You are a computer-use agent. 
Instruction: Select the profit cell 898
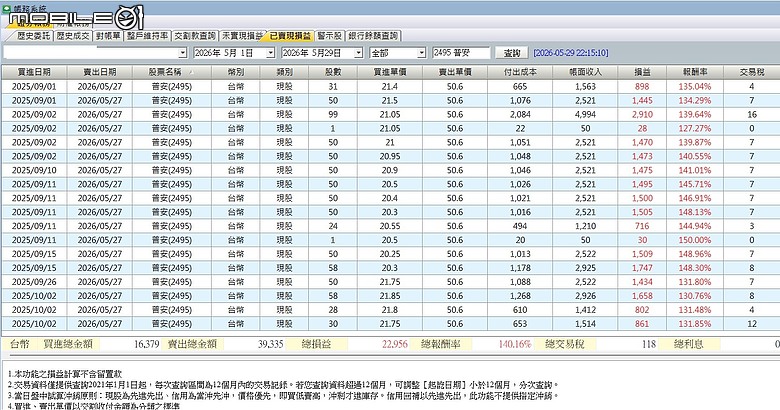coord(642,87)
